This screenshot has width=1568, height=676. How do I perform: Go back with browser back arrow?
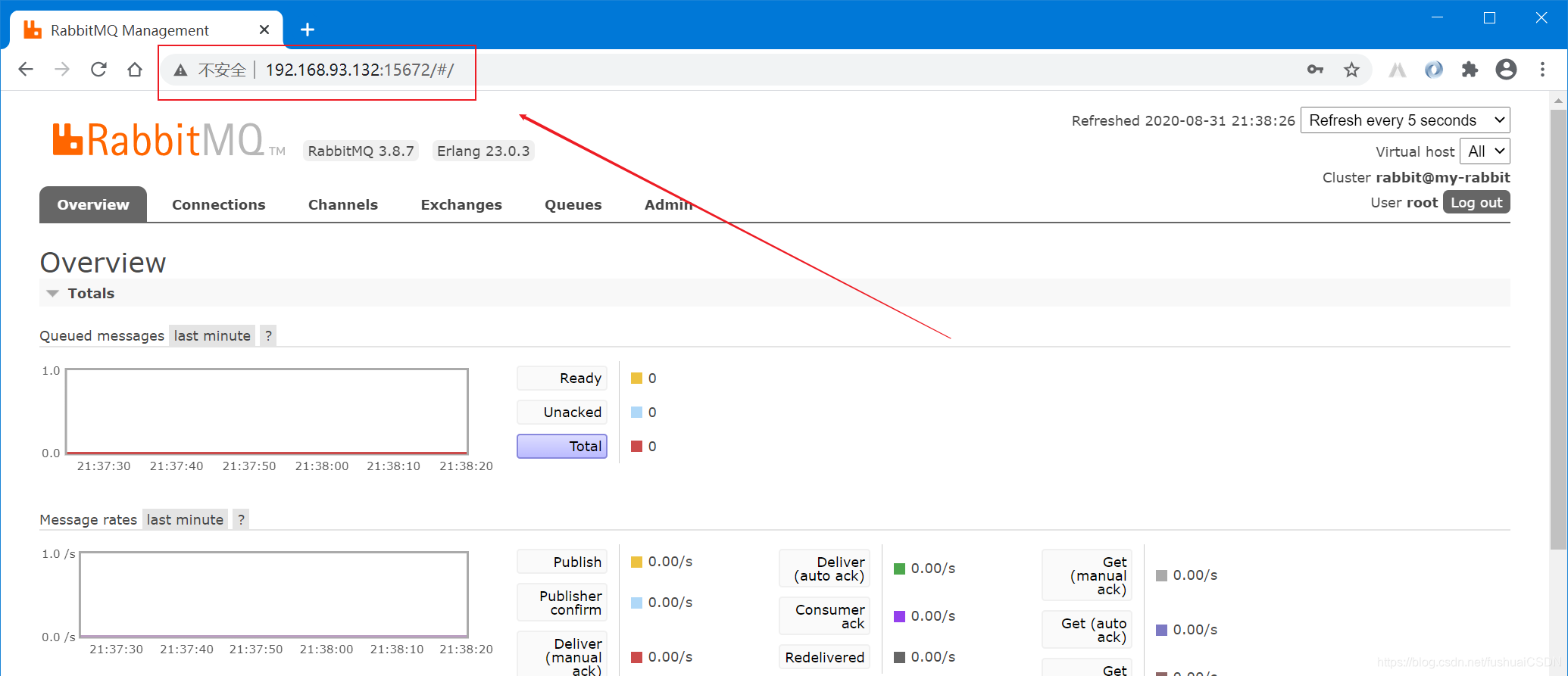pos(26,70)
